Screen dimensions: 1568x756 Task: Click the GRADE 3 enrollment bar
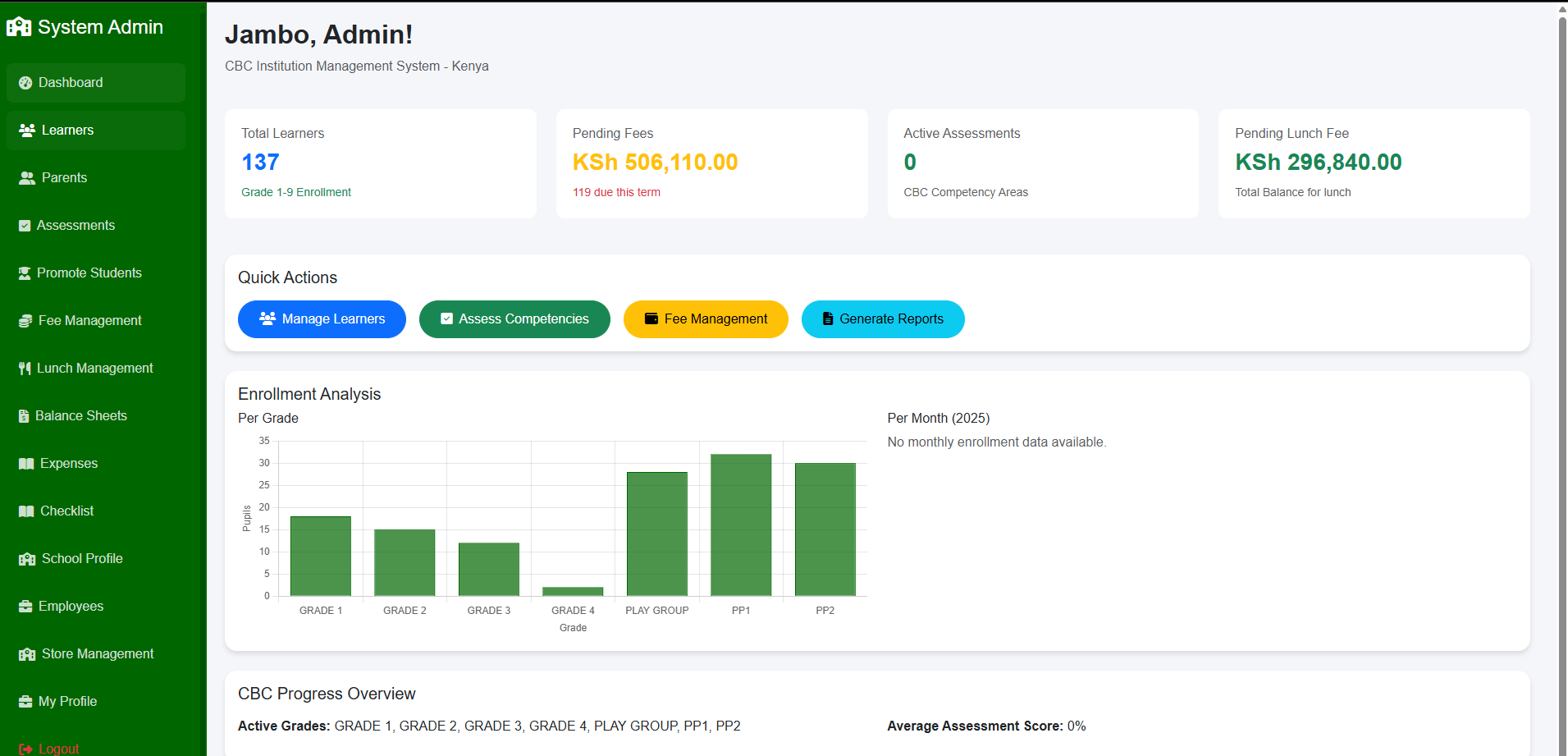489,569
